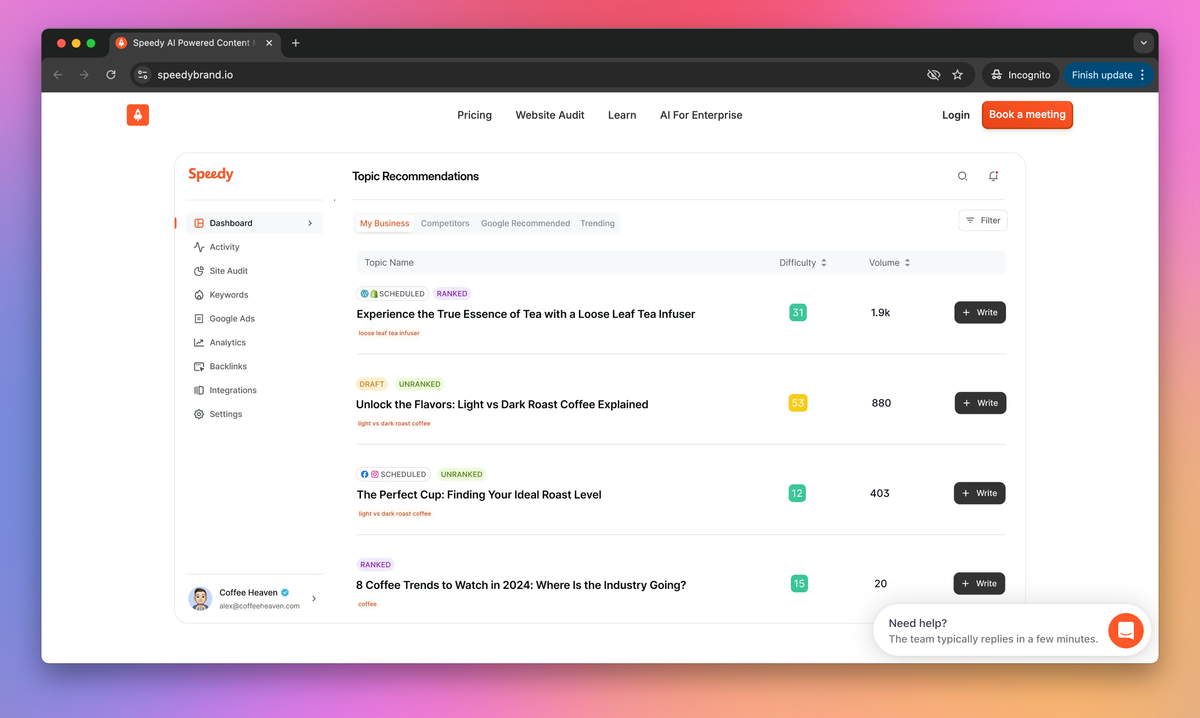The height and width of the screenshot is (718, 1200).
Task: Sort by the Volume column arrows
Action: tap(907, 263)
